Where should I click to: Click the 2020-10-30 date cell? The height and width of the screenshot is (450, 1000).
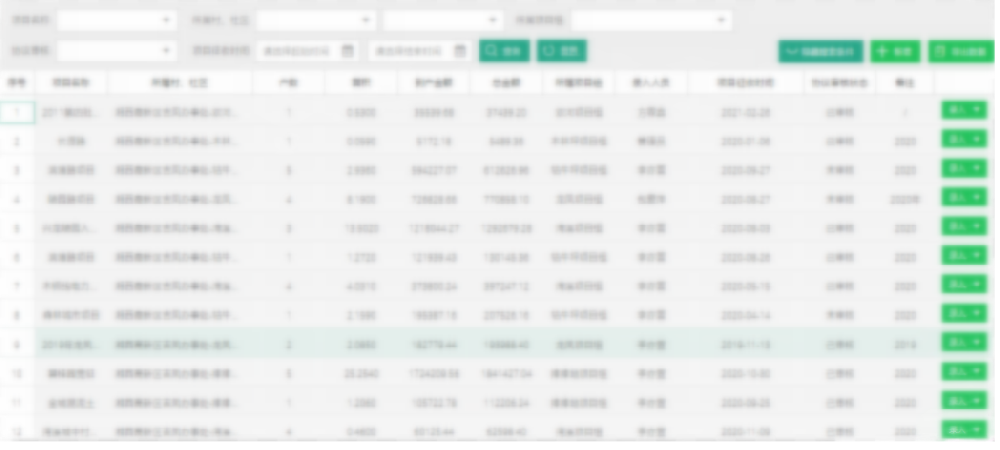746,374
